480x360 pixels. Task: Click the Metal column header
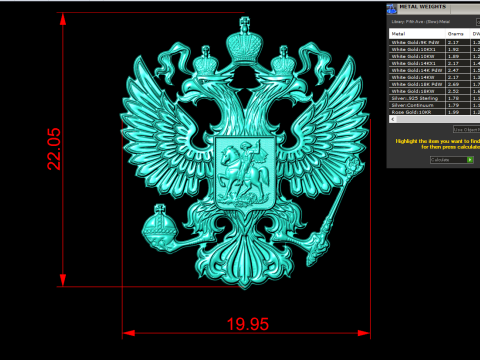click(x=417, y=34)
